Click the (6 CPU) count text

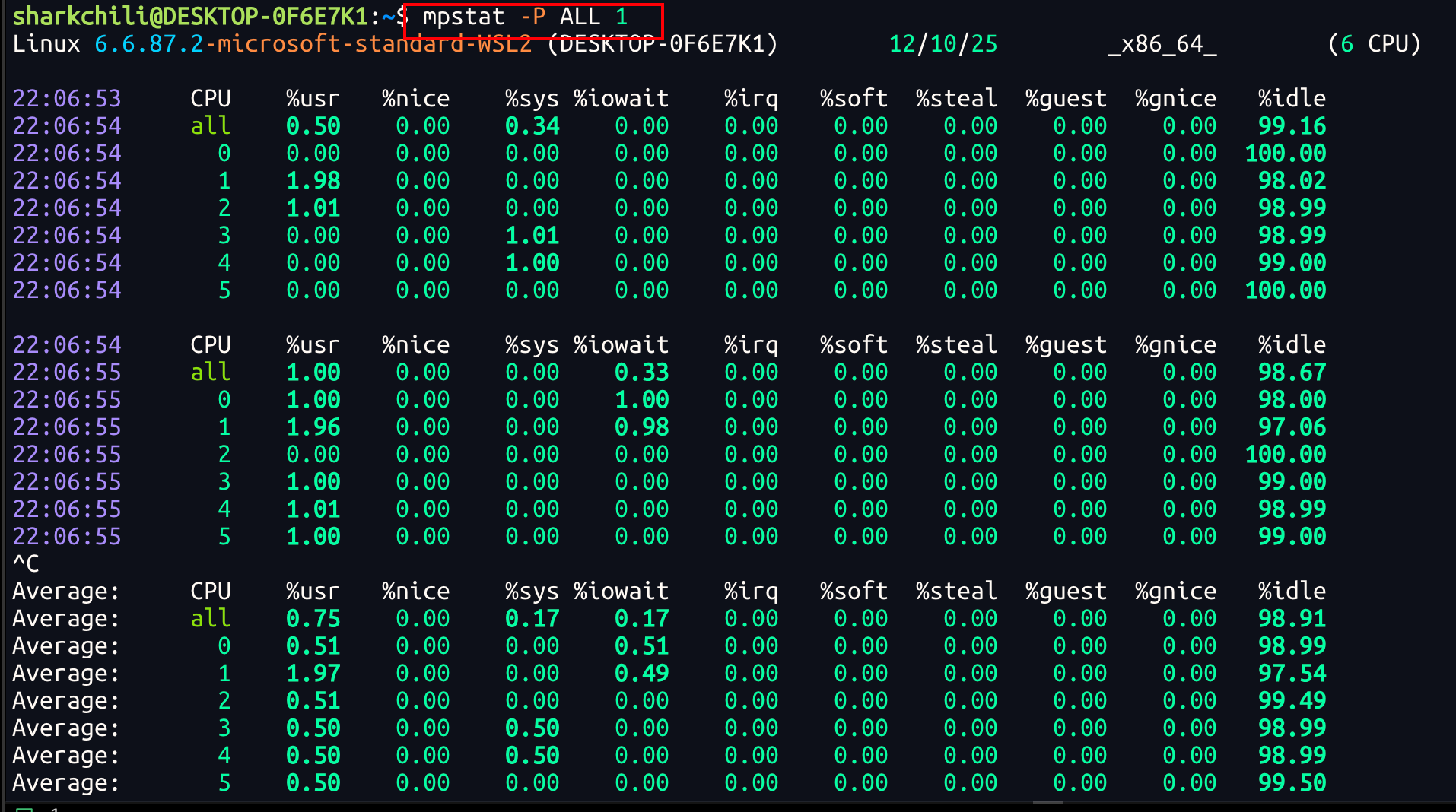point(1374,44)
